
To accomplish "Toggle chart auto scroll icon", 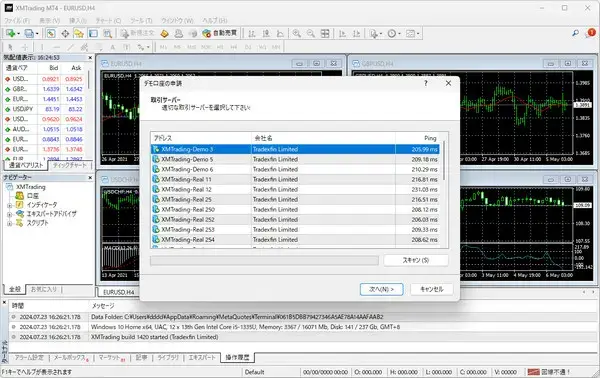I will coord(342,34).
